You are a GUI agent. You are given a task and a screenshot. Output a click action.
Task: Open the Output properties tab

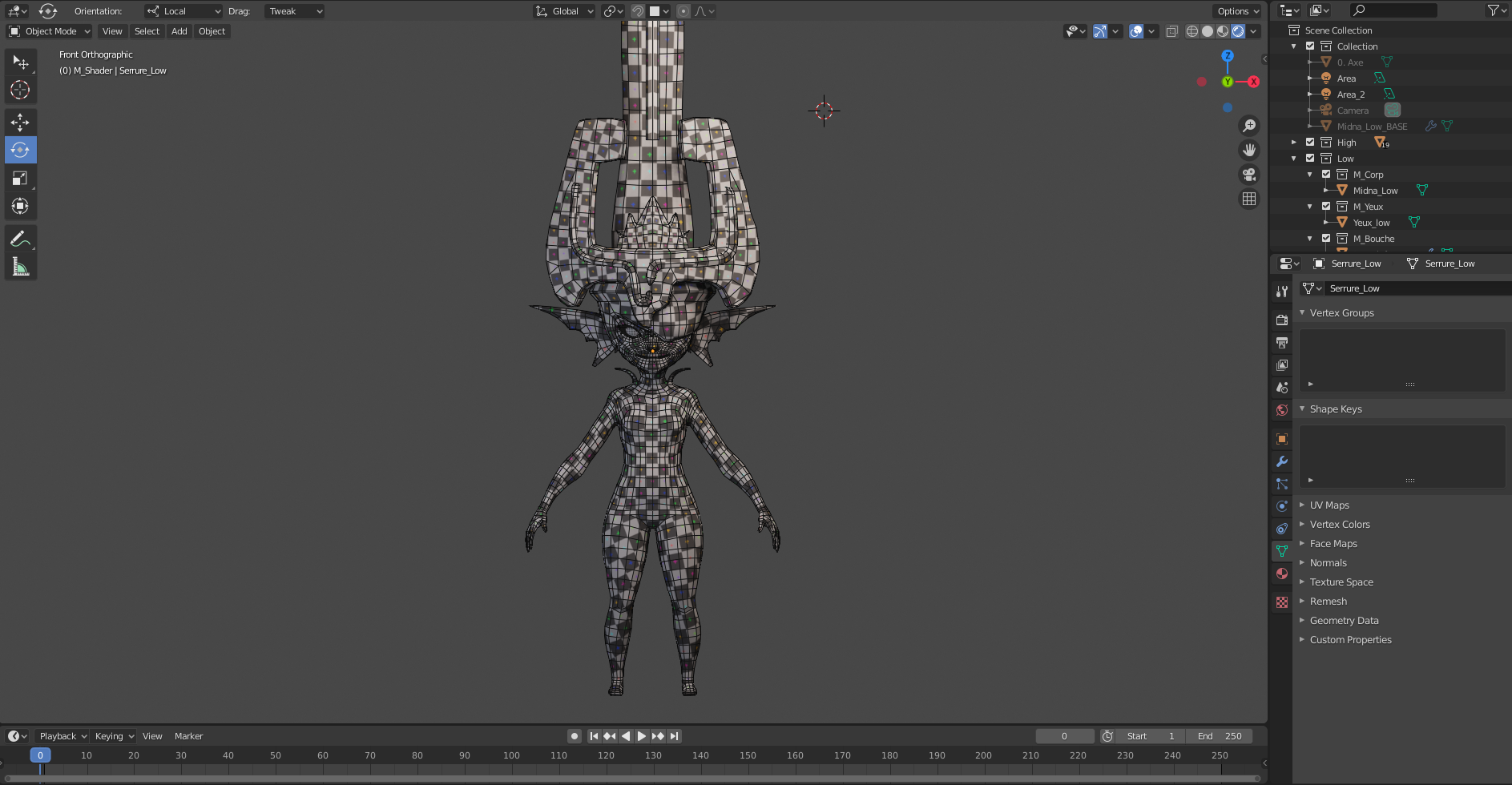1282,343
